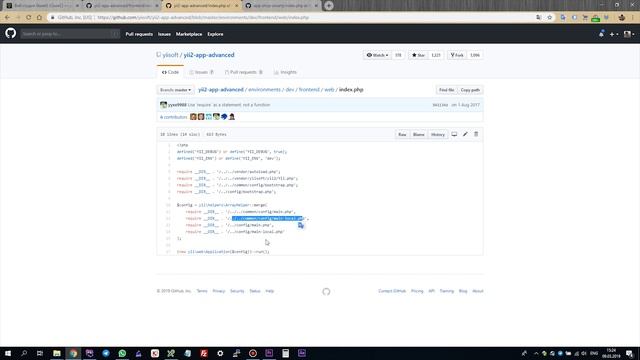Bookmark this page with the star icon
Image resolution: width=640 pixels, height=360 pixels.
[550, 18]
